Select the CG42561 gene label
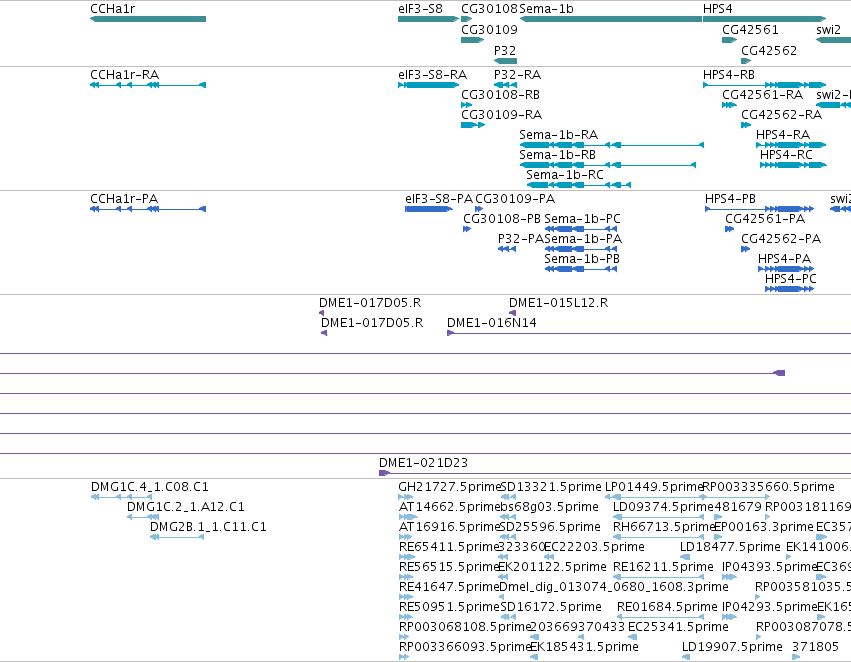The height and width of the screenshot is (662, 851). pos(750,30)
